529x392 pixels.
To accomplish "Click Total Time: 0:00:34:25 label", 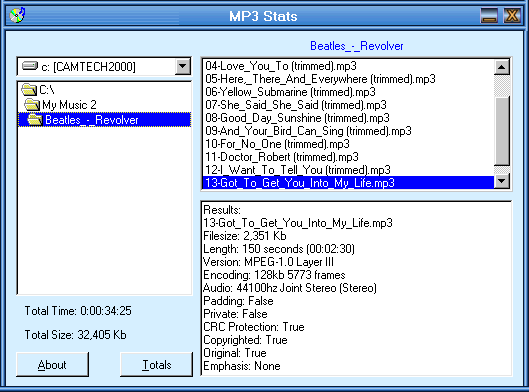I will (78, 311).
